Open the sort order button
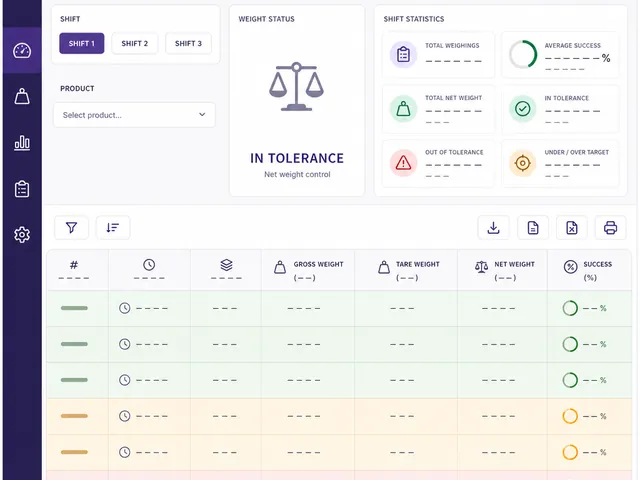The width and height of the screenshot is (640, 480). pos(113,228)
